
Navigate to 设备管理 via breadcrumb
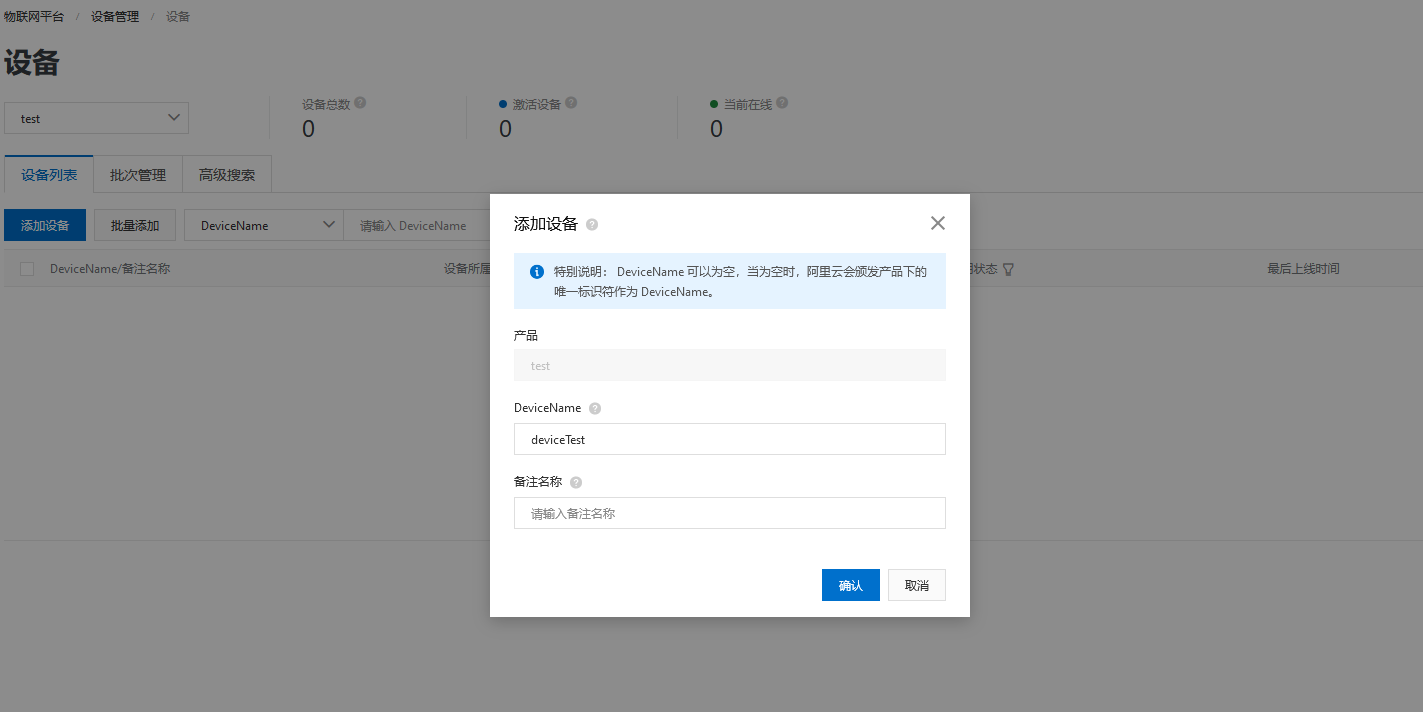(113, 16)
